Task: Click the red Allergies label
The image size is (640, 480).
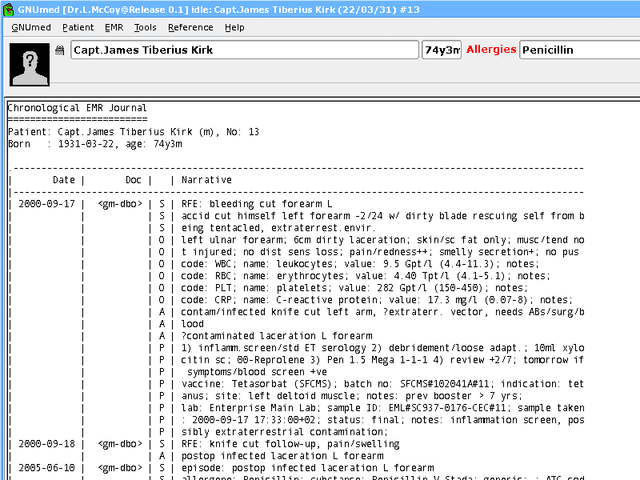Action: [x=491, y=50]
